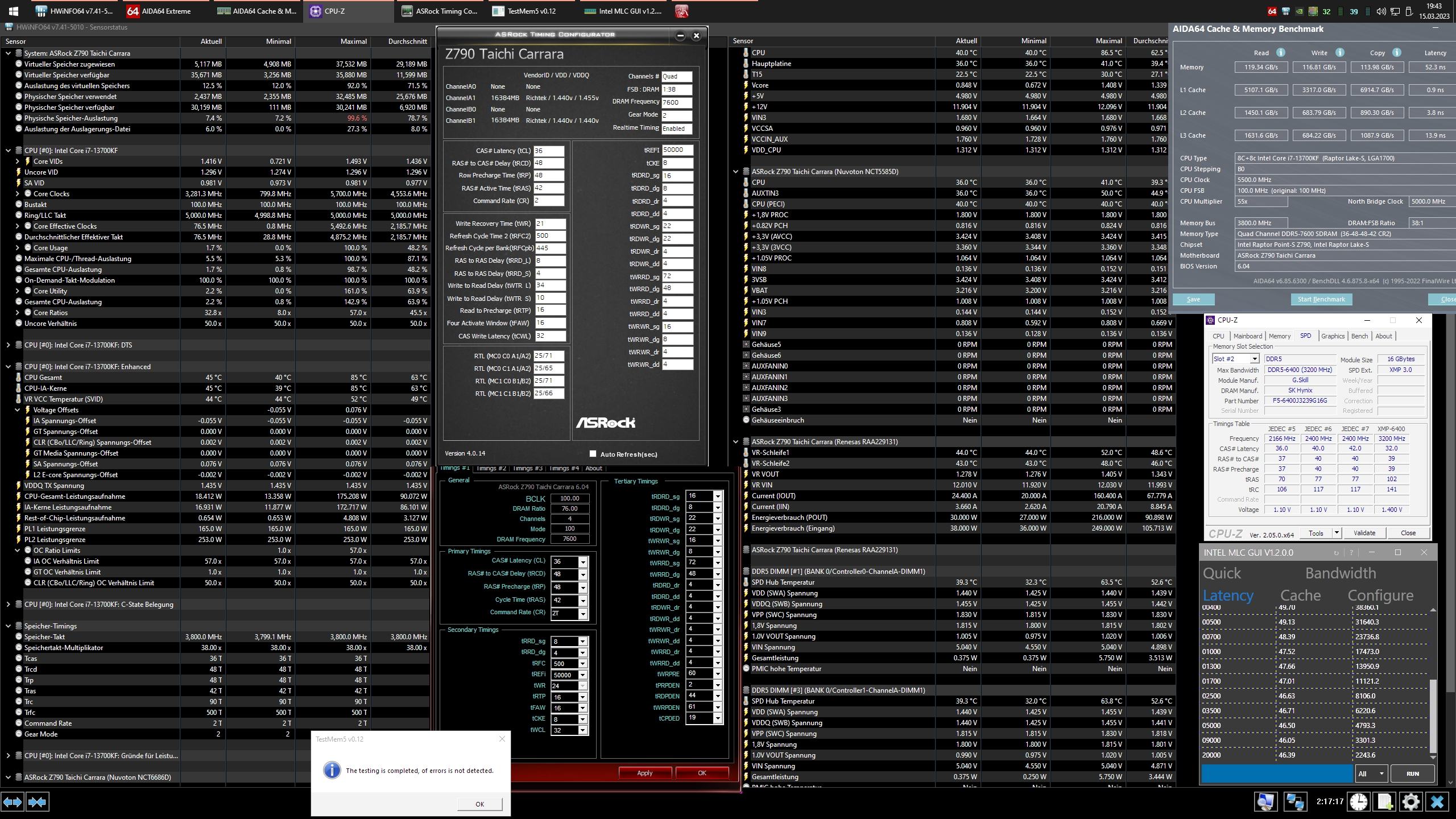Close HWiNFO sensors with blue X icon
The height and width of the screenshot is (819, 1456).
click(1437, 802)
